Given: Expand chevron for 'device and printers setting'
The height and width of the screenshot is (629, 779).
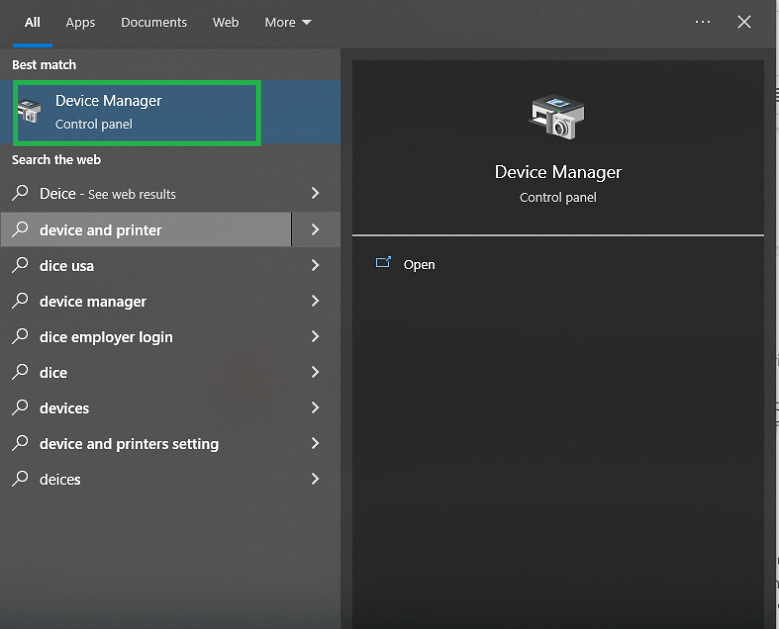Looking at the screenshot, I should pyautogui.click(x=315, y=444).
